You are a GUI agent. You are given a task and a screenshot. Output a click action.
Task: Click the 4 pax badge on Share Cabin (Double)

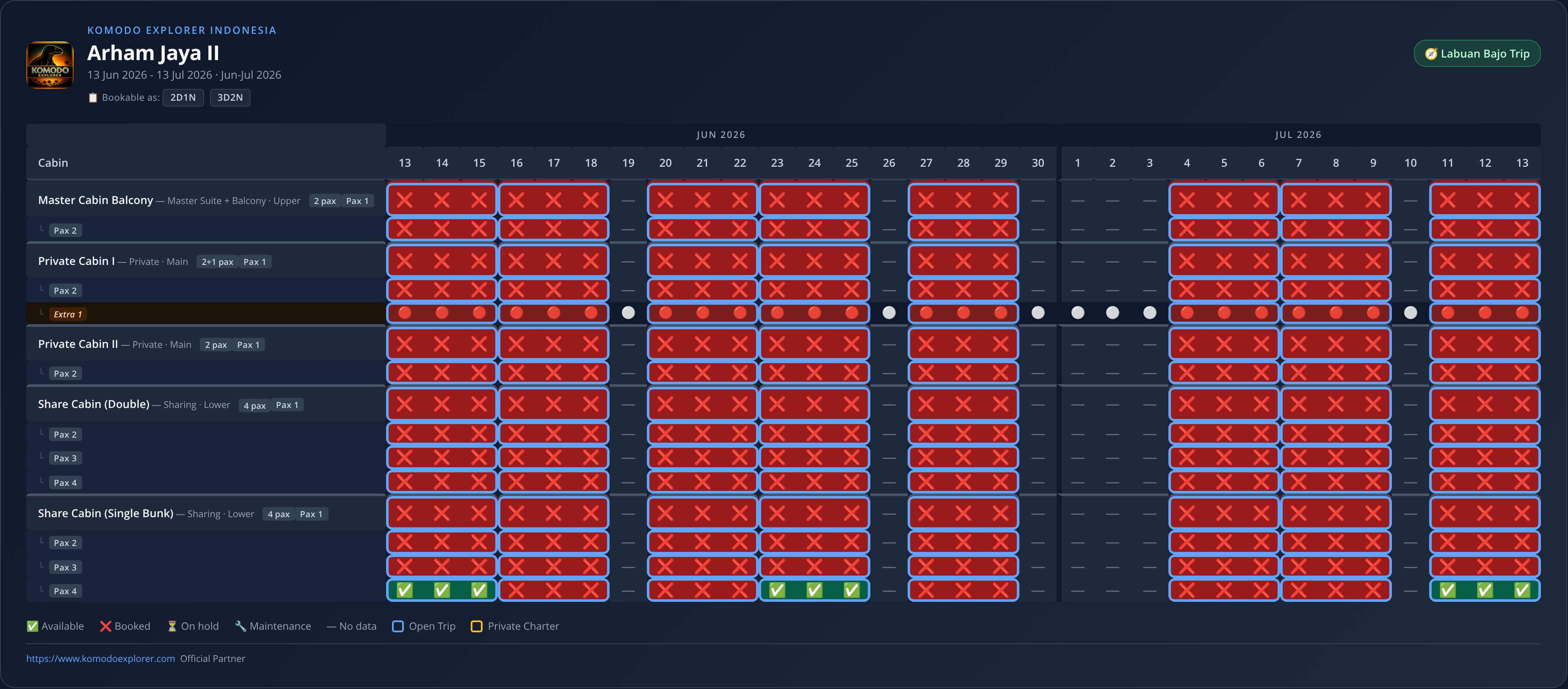254,405
